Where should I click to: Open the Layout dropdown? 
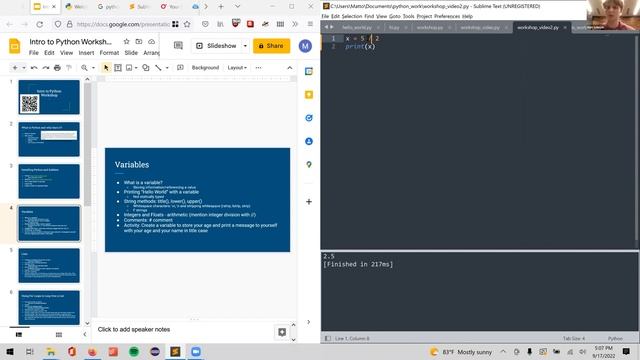pos(237,68)
